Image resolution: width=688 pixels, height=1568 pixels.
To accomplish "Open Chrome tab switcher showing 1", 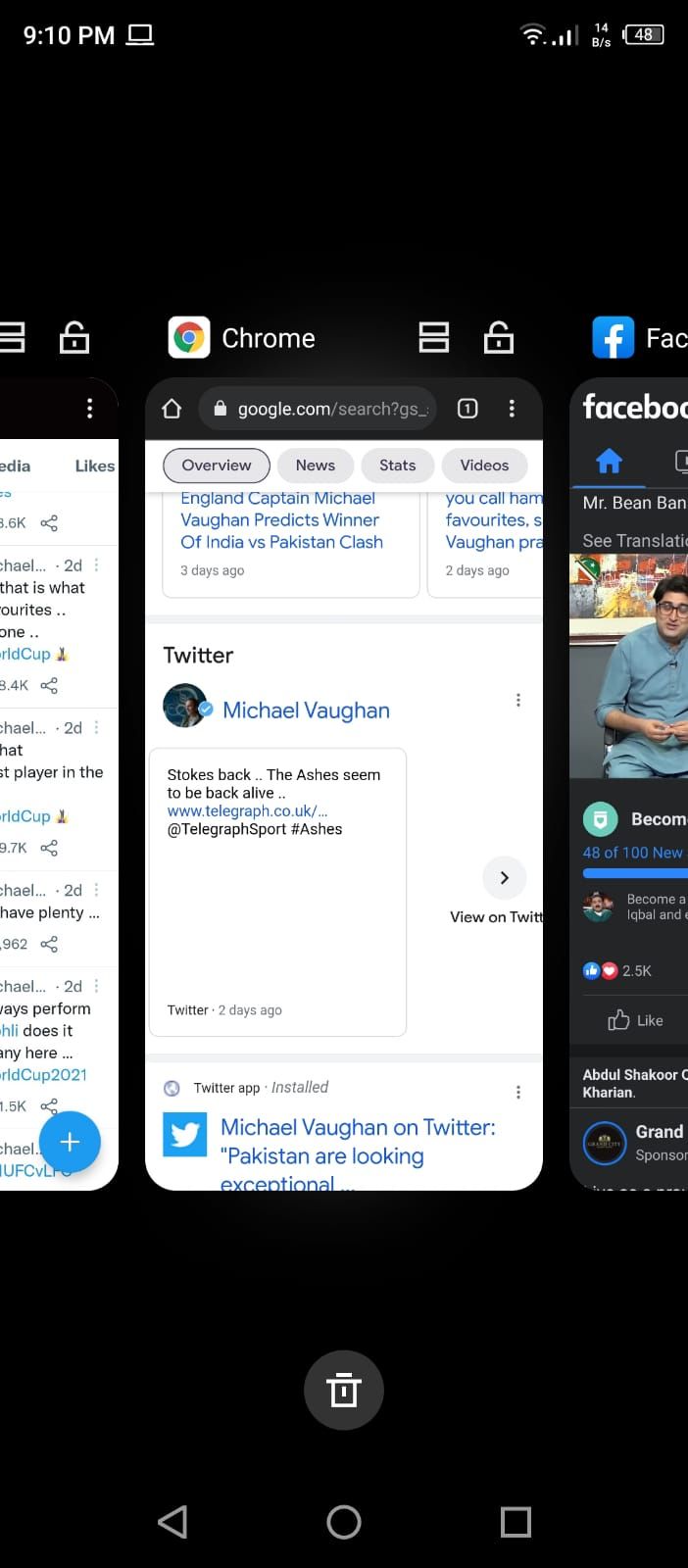I will tap(467, 409).
